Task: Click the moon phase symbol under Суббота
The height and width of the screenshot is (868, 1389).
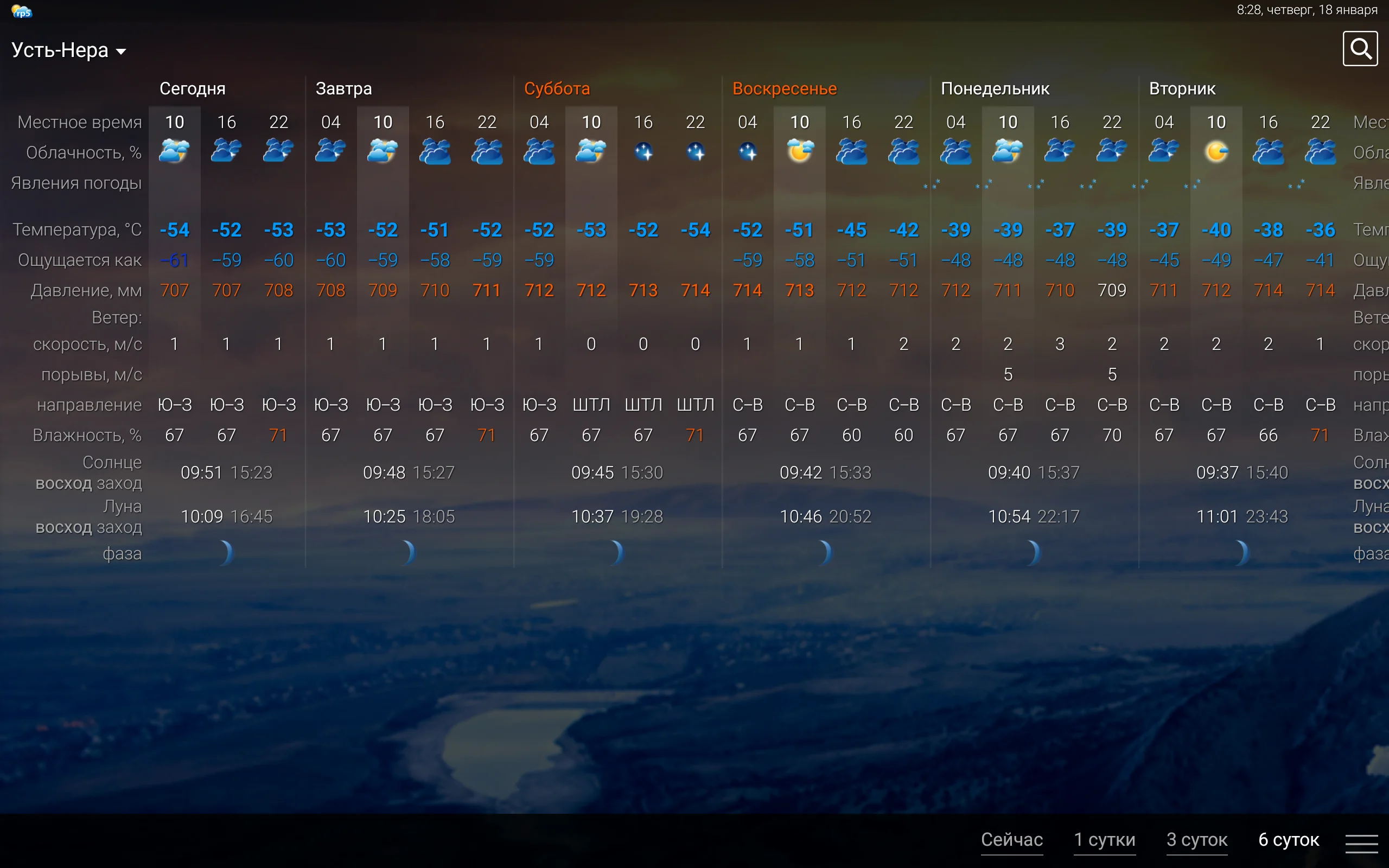Action: 618,553
